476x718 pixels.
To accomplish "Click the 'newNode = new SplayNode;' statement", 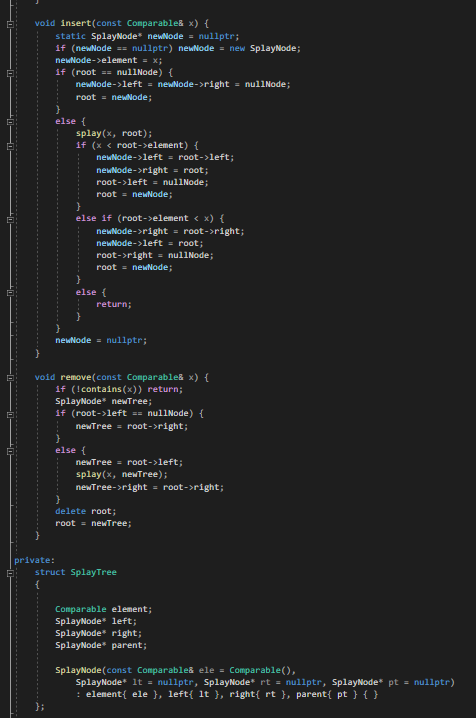I will click(239, 48).
